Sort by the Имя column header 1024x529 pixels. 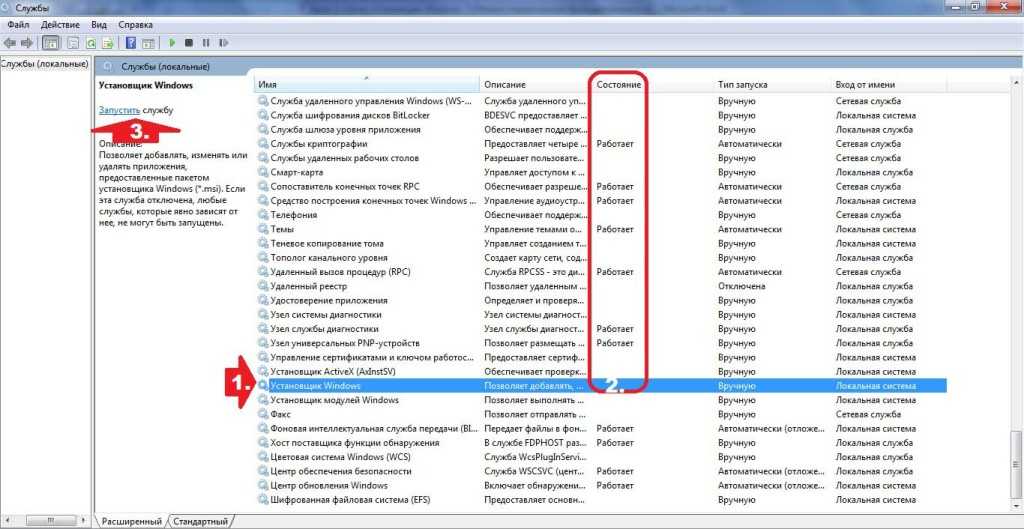pyautogui.click(x=366, y=85)
